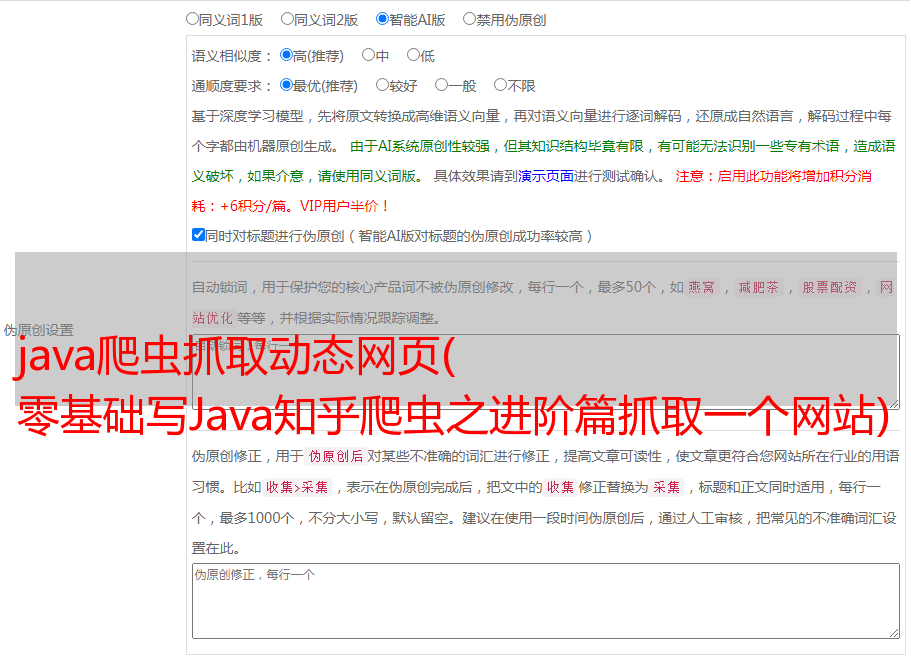Choose 最优(推荐) for 通顺度要求

(x=286, y=85)
